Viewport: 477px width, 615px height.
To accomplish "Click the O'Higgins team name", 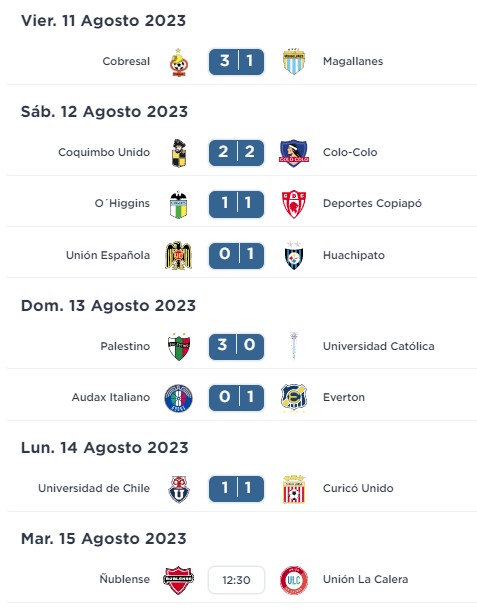I will click(x=122, y=203).
